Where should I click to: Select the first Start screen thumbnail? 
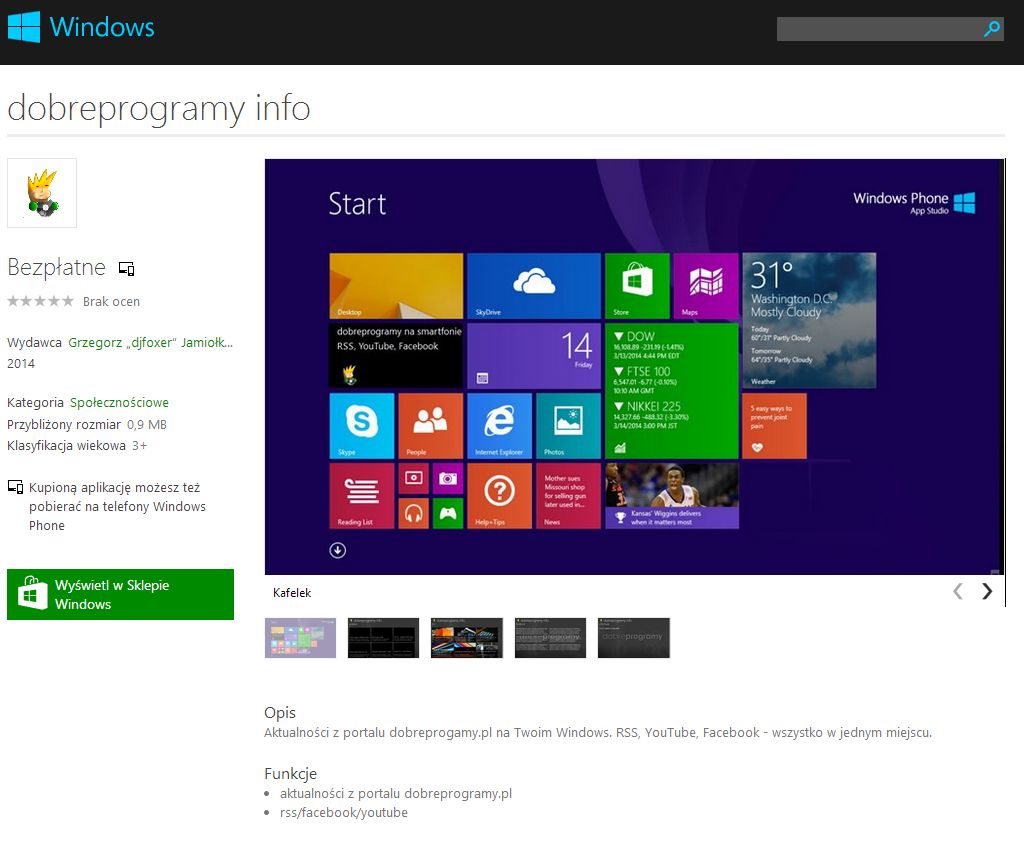(300, 638)
